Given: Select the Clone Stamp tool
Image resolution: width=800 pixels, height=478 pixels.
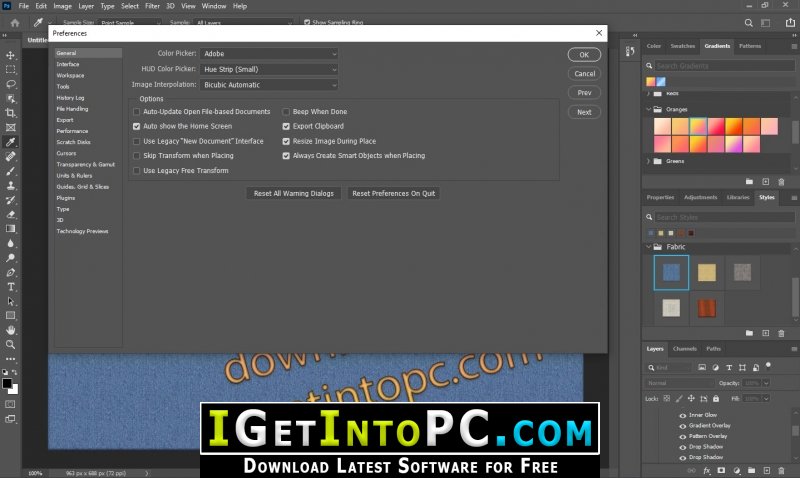Looking at the screenshot, I should point(10,186).
